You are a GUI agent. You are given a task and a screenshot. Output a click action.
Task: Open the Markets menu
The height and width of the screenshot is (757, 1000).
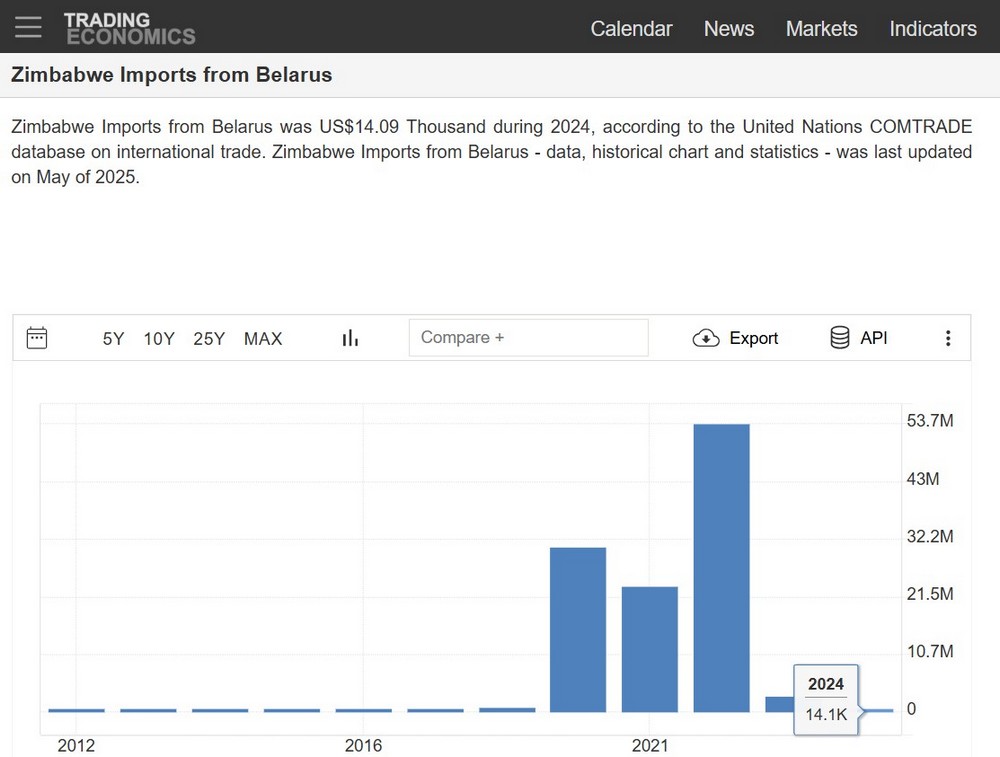click(821, 29)
